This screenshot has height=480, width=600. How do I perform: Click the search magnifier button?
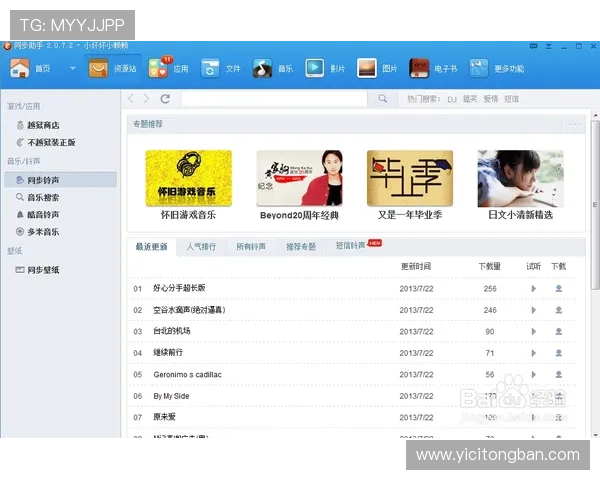point(382,99)
